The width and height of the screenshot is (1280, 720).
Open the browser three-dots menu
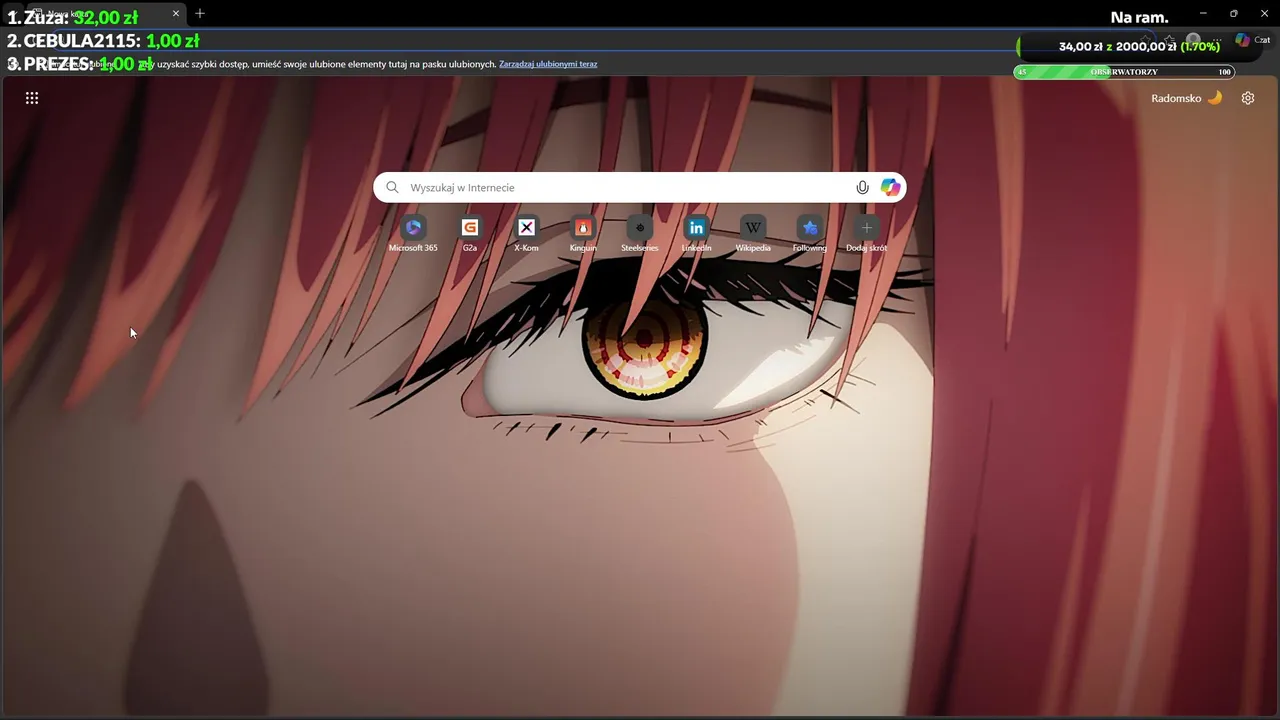click(x=1217, y=40)
